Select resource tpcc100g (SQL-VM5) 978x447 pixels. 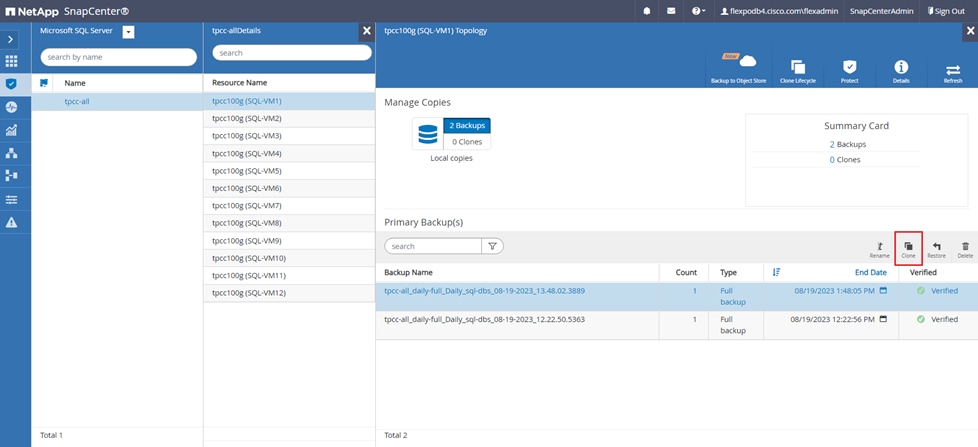(x=289, y=171)
